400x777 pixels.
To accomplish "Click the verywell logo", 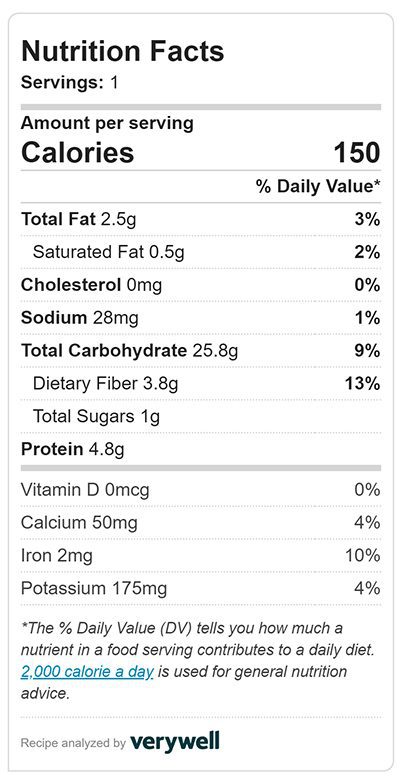I will 174,742.
